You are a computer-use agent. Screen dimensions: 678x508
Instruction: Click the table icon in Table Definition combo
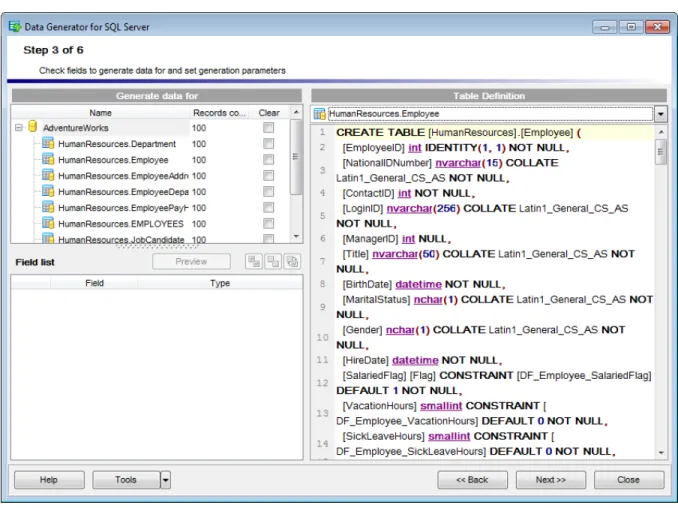[320, 114]
